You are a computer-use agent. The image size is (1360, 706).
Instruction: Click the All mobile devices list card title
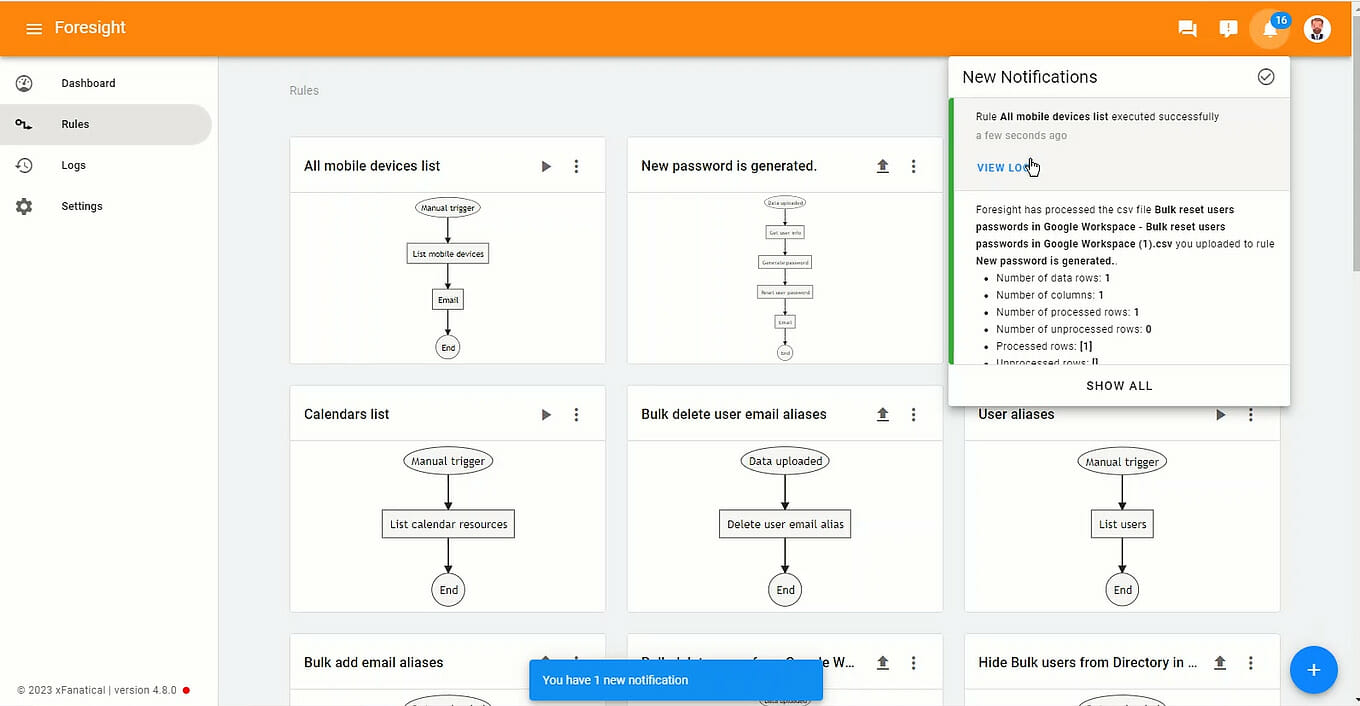[x=372, y=166]
